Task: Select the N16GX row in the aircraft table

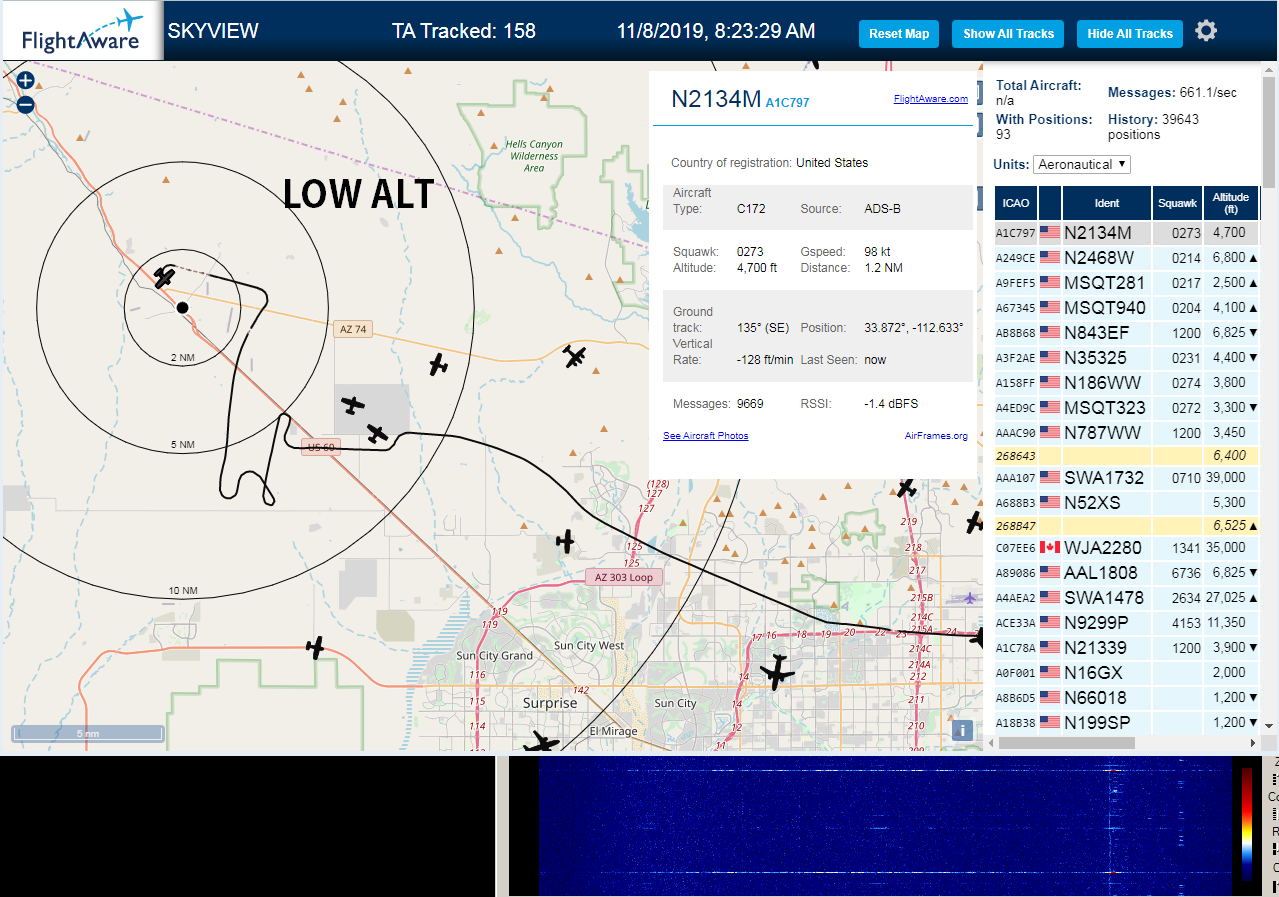Action: tap(1127, 673)
